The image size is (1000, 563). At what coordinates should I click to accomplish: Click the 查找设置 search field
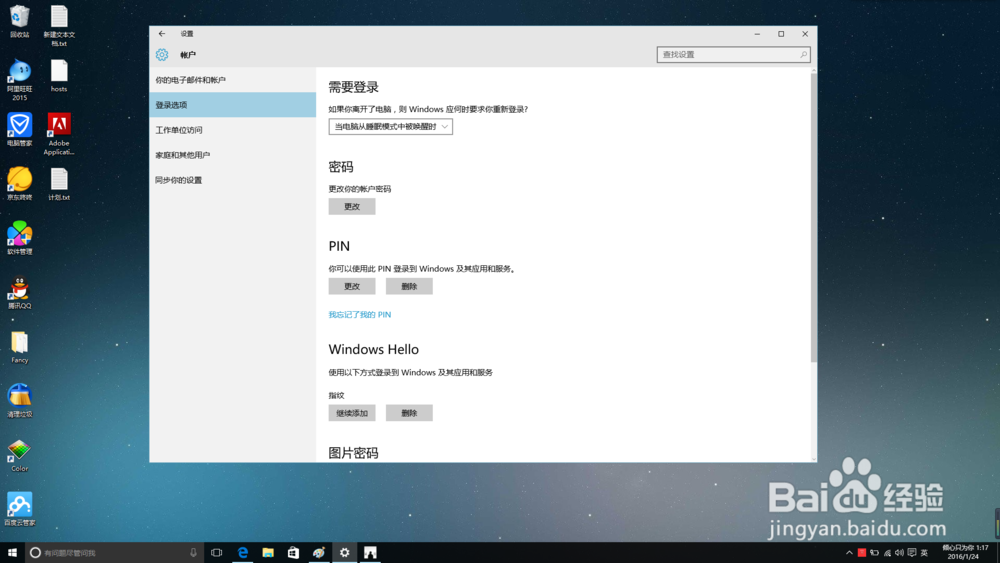point(733,55)
